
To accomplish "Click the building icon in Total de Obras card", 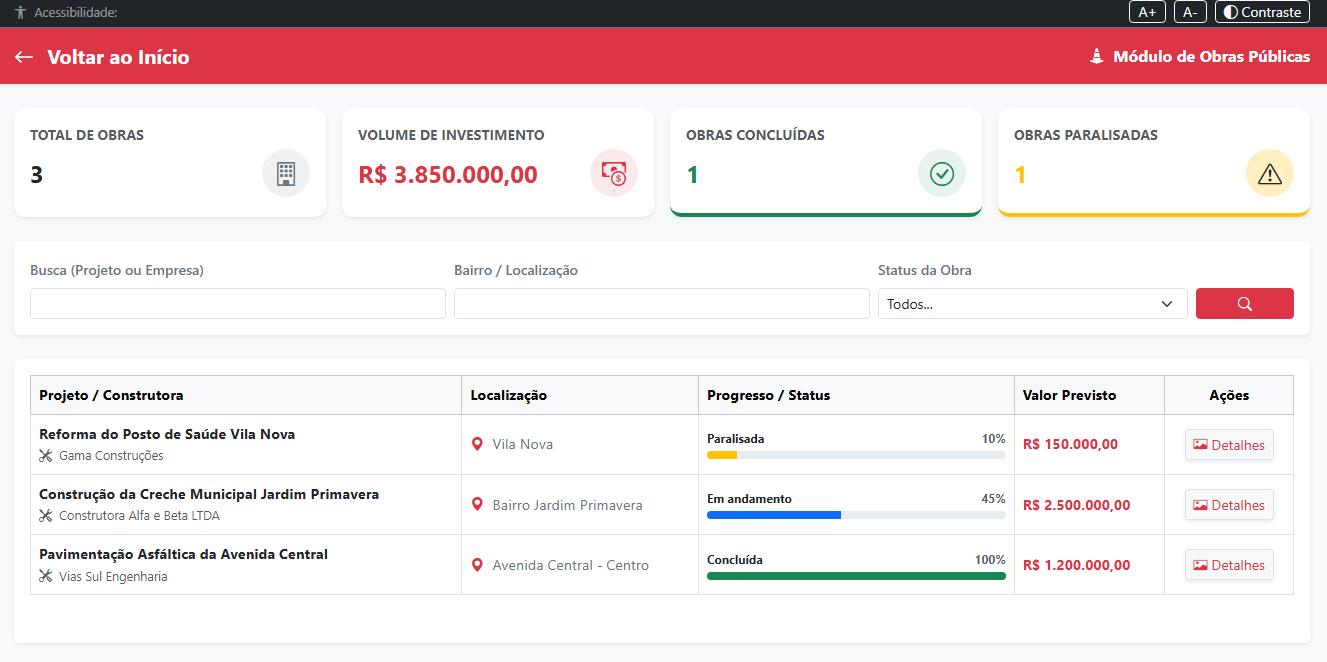I will click(286, 174).
